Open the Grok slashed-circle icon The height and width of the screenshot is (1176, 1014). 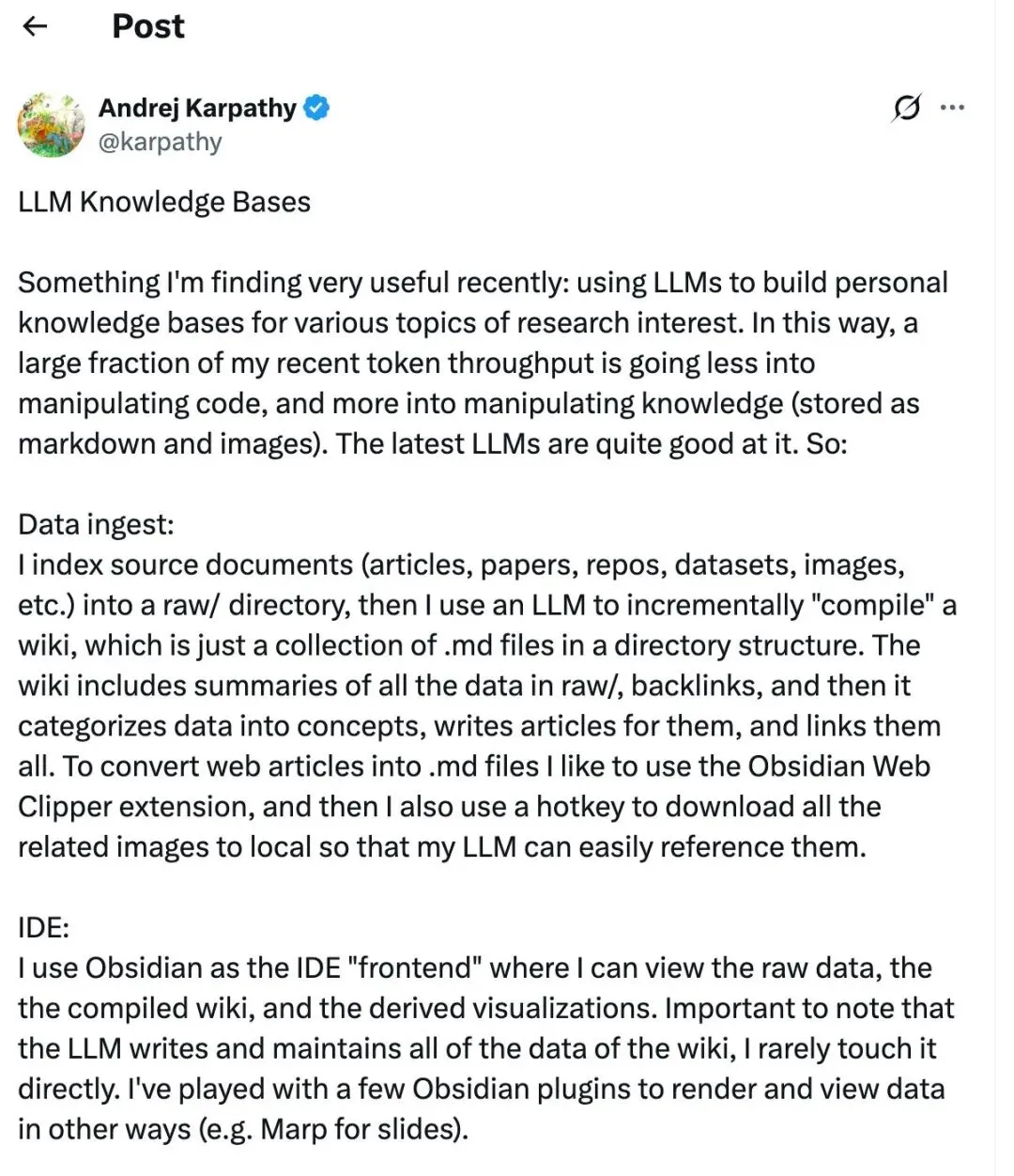pos(906,108)
